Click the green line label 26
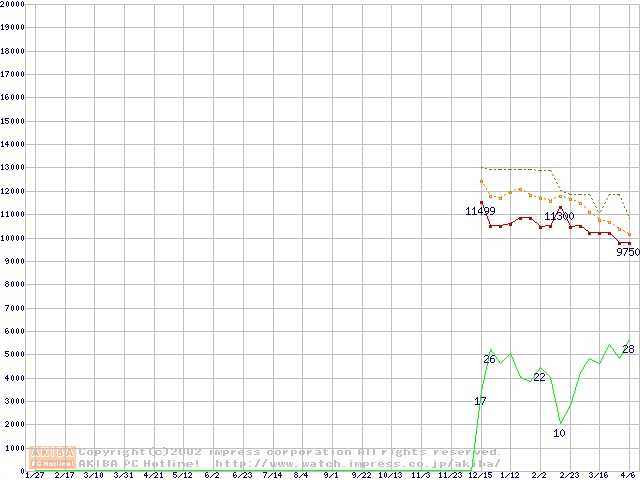This screenshot has height=480, width=640. 489,359
